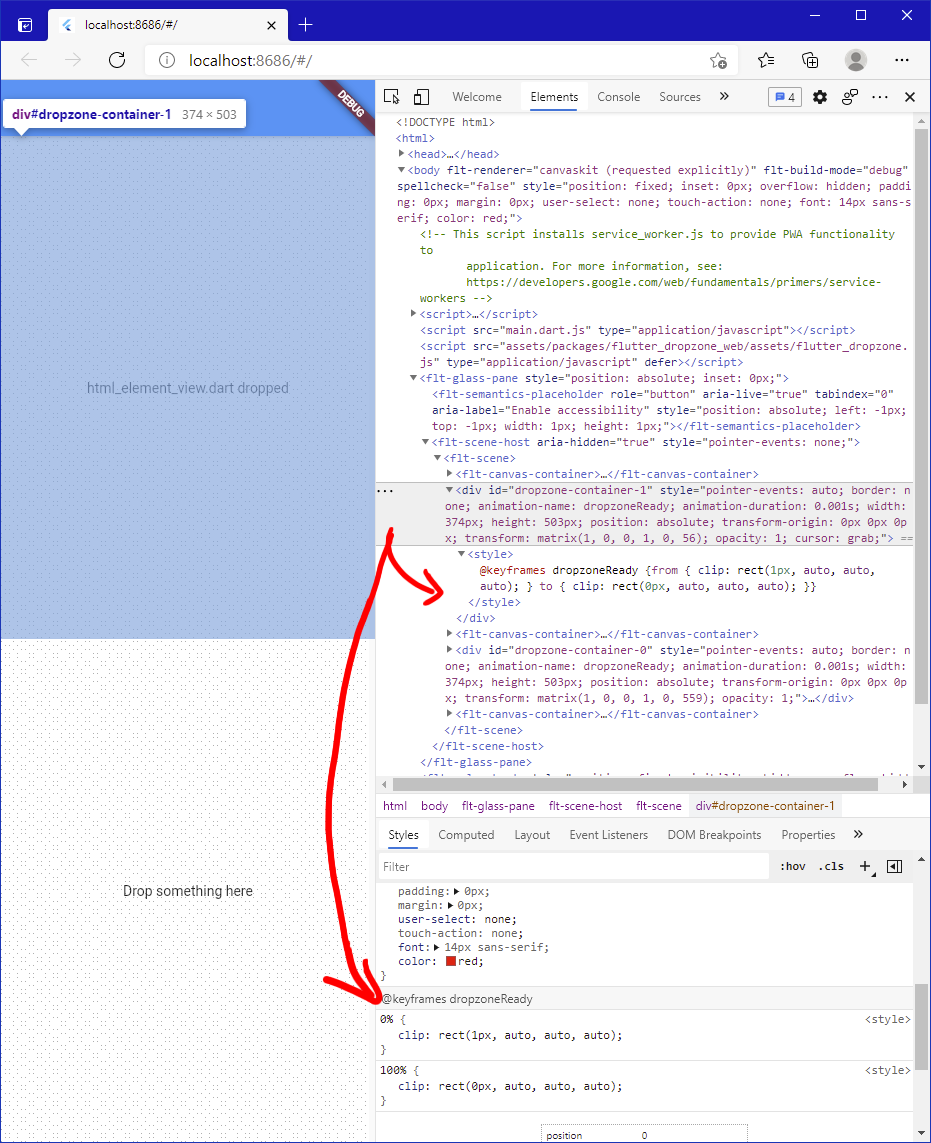Open the Event Listeners tab
The height and width of the screenshot is (1143, 931).
pyautogui.click(x=608, y=834)
